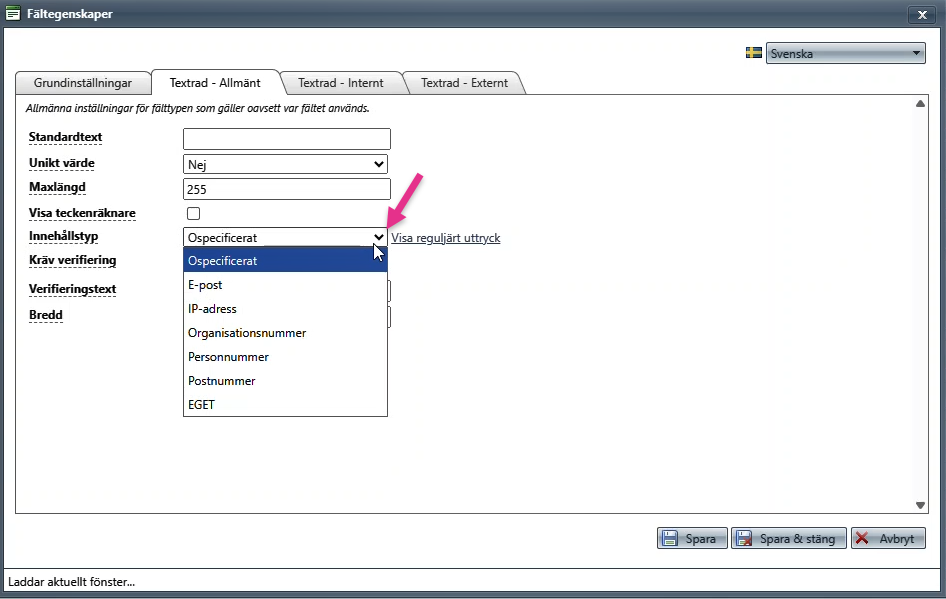This screenshot has height=599, width=946.
Task: Open the Svenska language dropdown
Action: pos(845,53)
